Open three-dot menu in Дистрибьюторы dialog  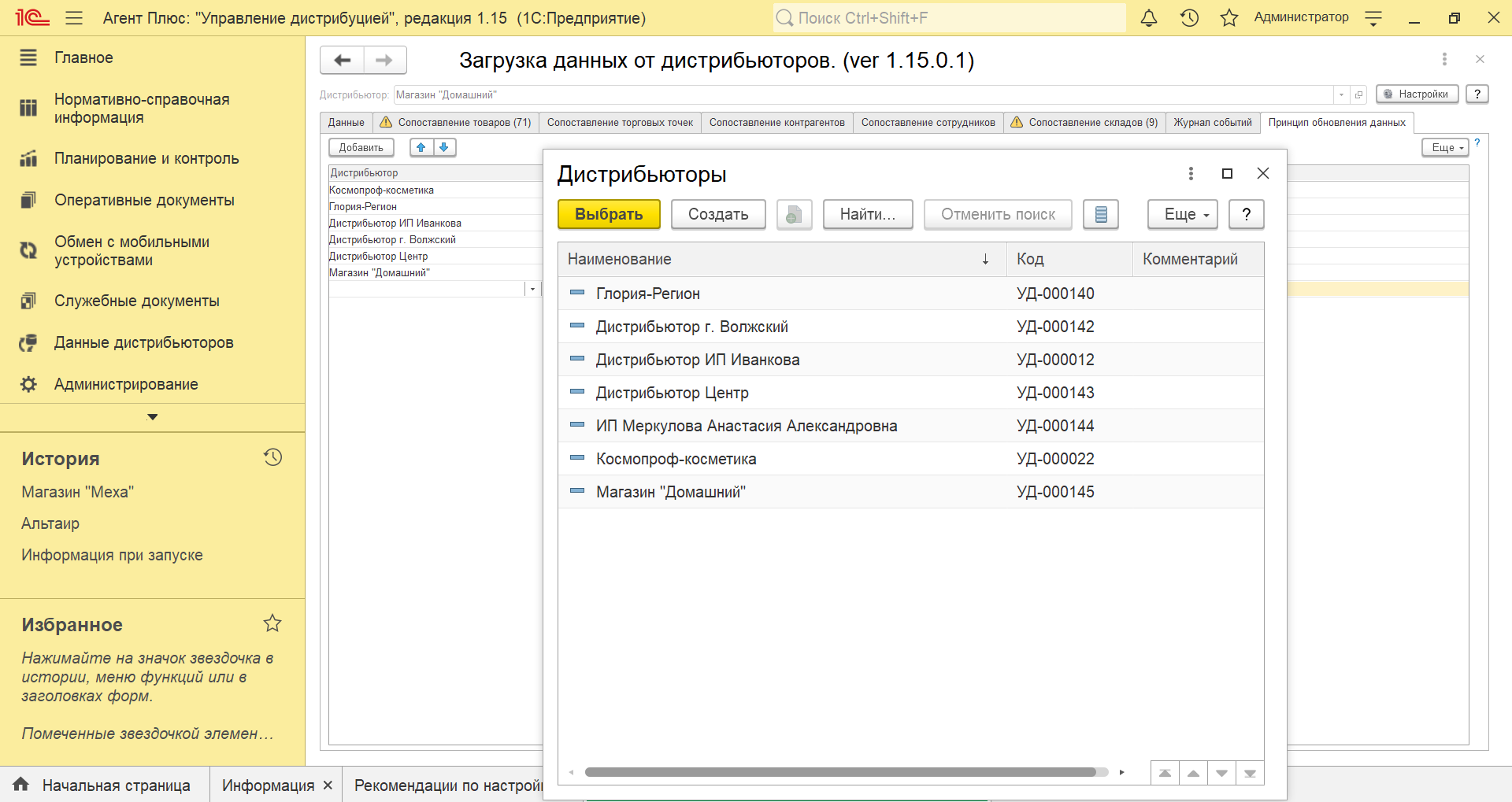click(1191, 173)
